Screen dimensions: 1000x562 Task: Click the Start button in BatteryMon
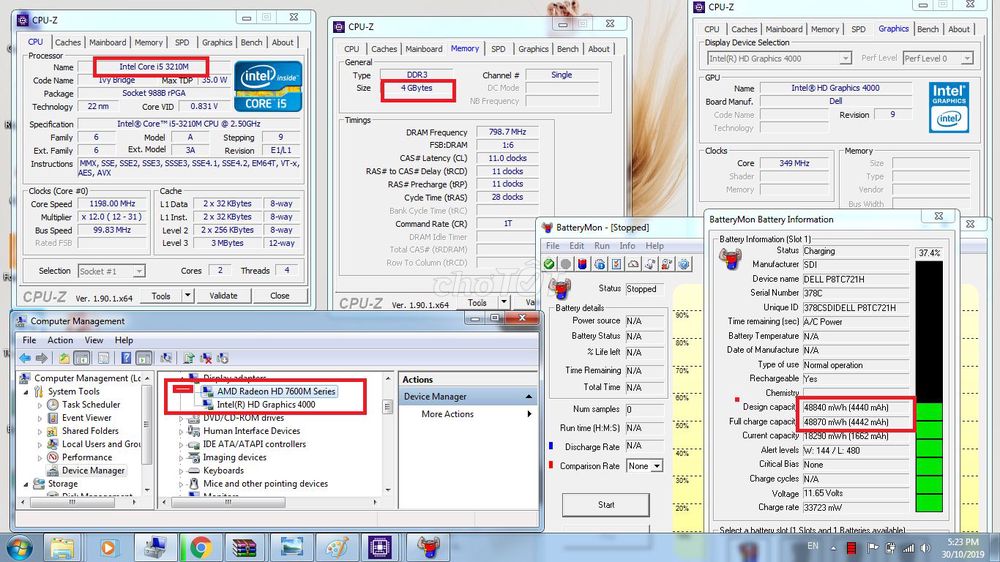[606, 505]
